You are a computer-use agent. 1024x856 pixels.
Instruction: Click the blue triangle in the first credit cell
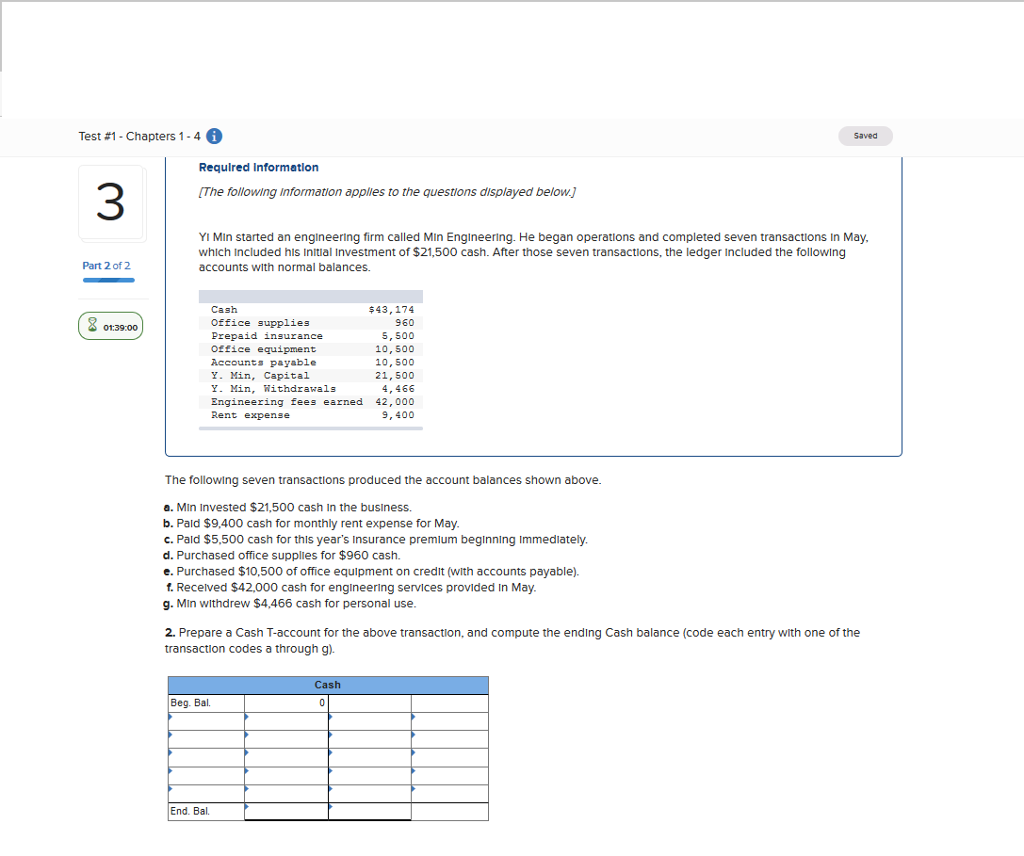coord(413,716)
